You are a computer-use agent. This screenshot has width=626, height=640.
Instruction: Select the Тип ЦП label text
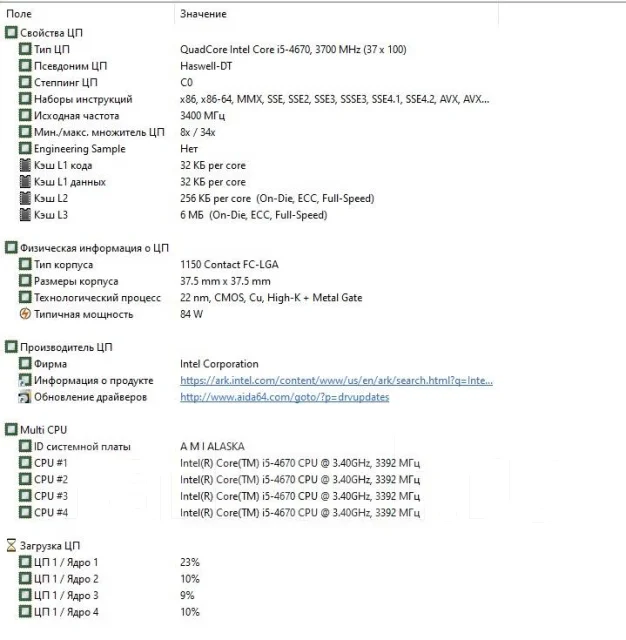tap(52, 49)
